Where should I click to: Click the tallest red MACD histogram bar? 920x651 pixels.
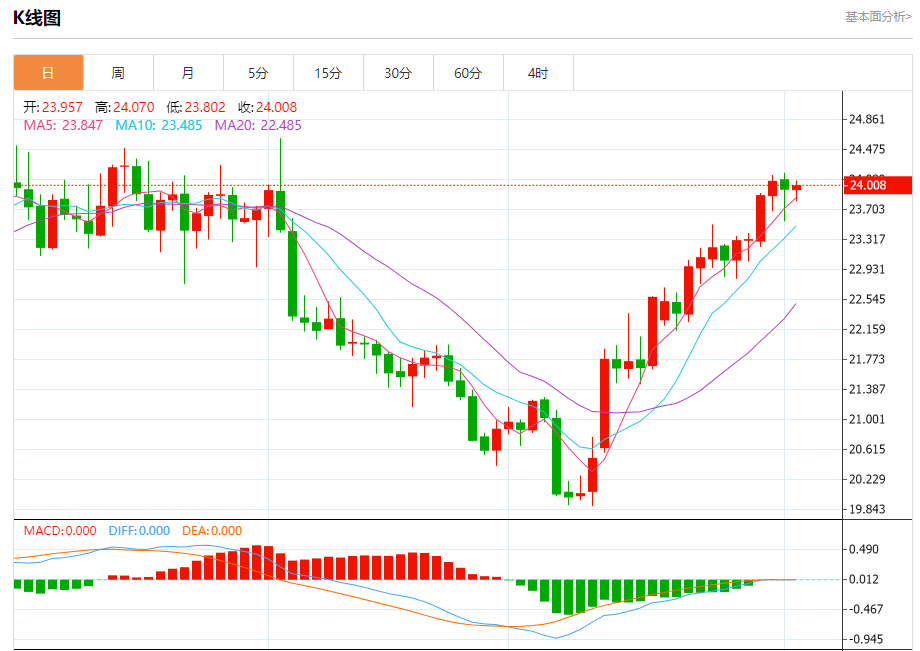coord(256,562)
